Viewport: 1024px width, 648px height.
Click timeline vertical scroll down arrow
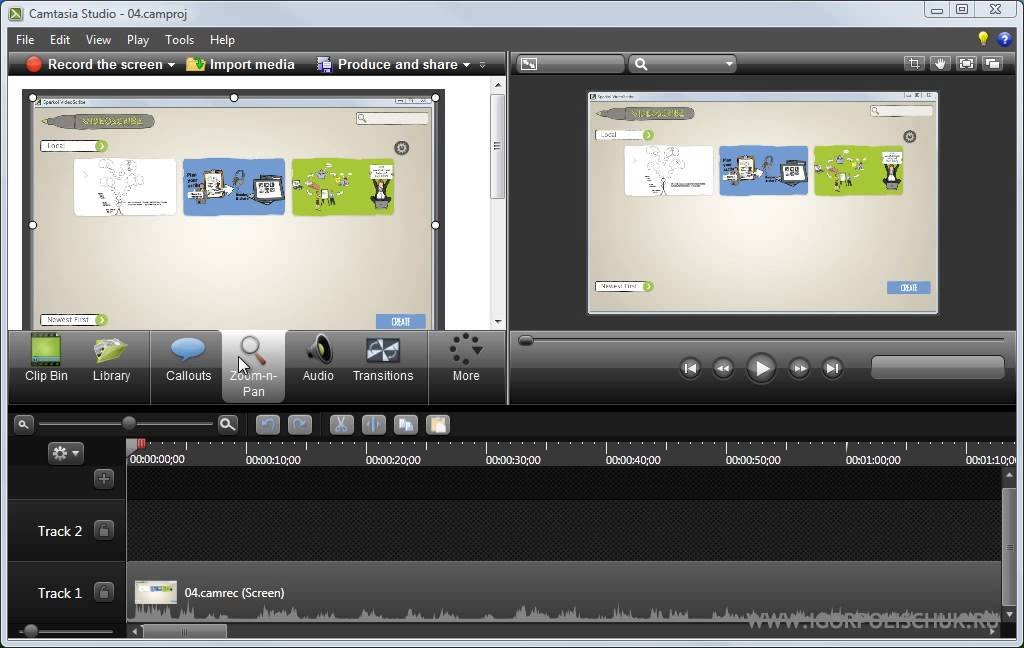pos(1010,614)
